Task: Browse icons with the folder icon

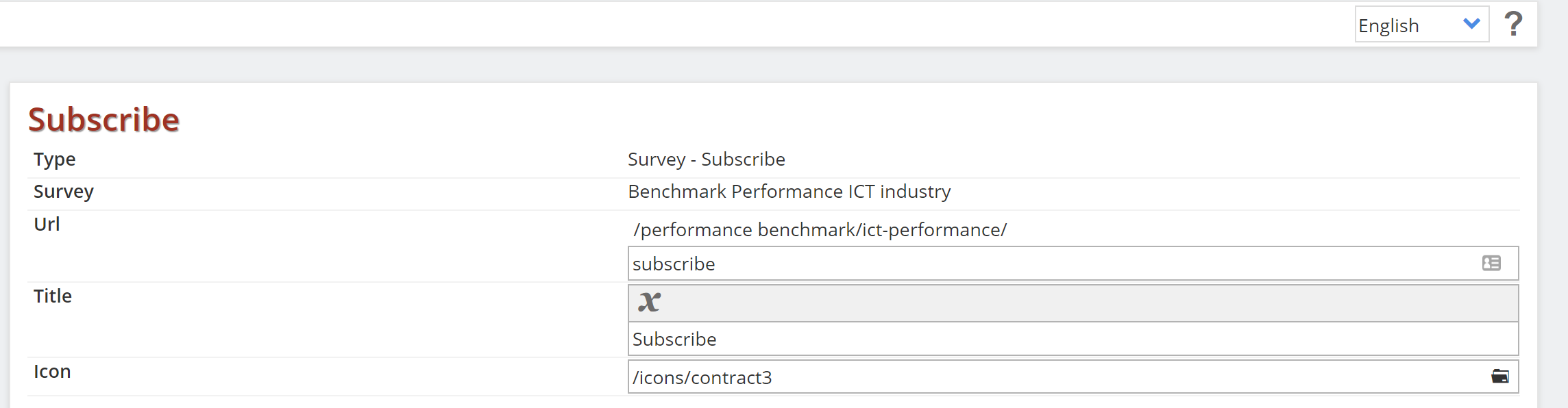Action: point(1500,377)
